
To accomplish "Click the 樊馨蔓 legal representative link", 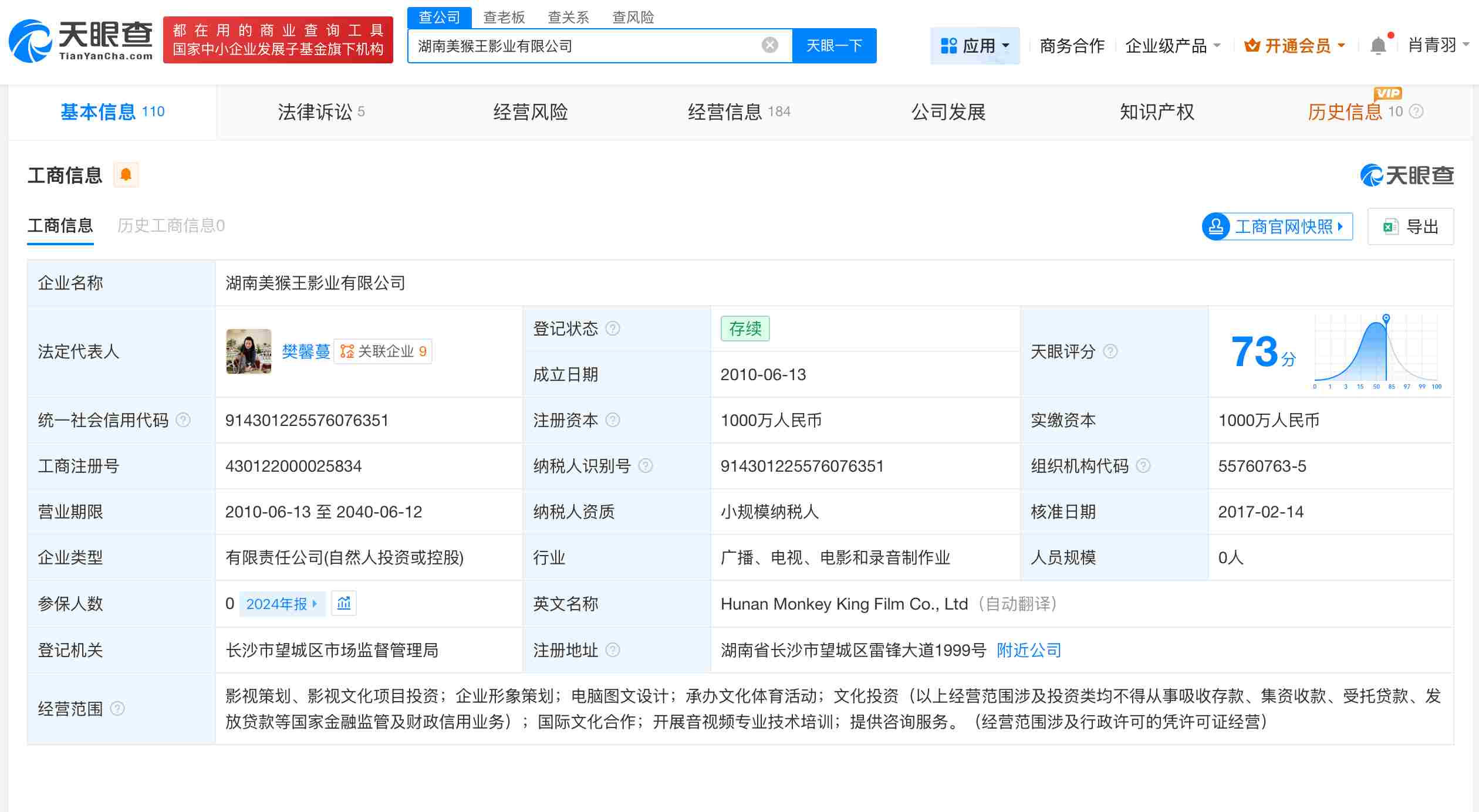I will pyautogui.click(x=305, y=351).
